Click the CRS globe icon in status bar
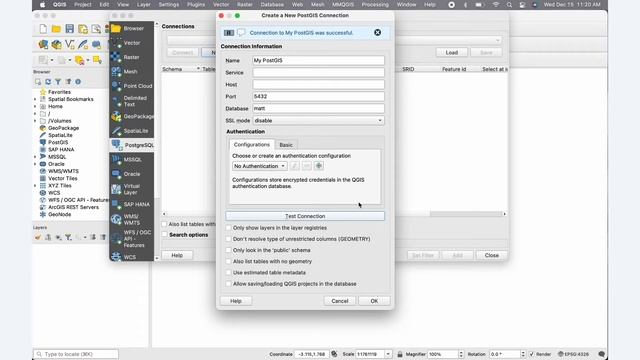 (x=560, y=354)
